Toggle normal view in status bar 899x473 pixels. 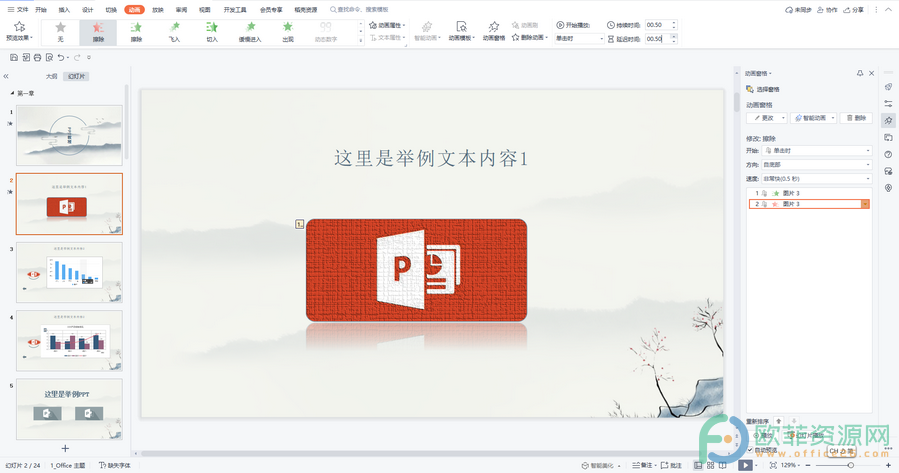[x=698, y=466]
